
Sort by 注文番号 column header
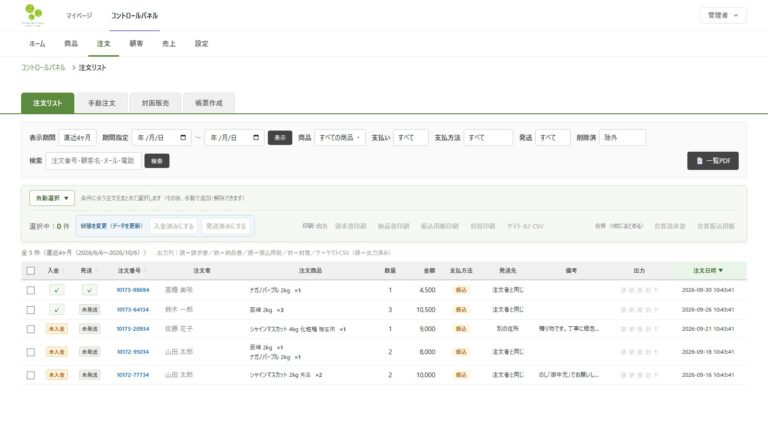(x=130, y=270)
